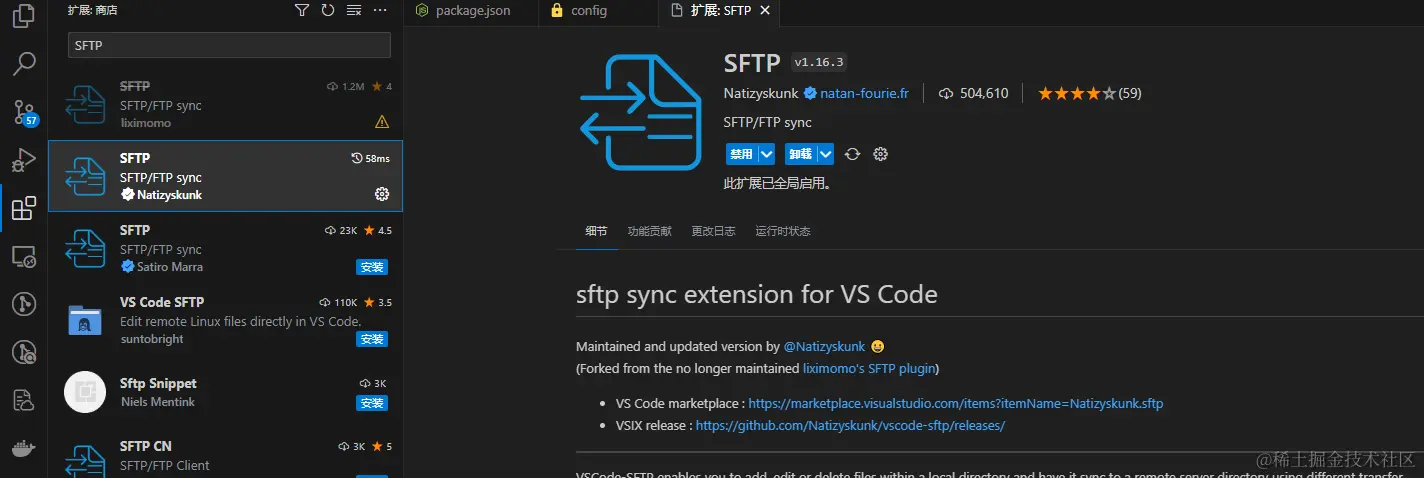The height and width of the screenshot is (478, 1424).
Task: Click the extensions search box containing SFTP
Action: 229,45
